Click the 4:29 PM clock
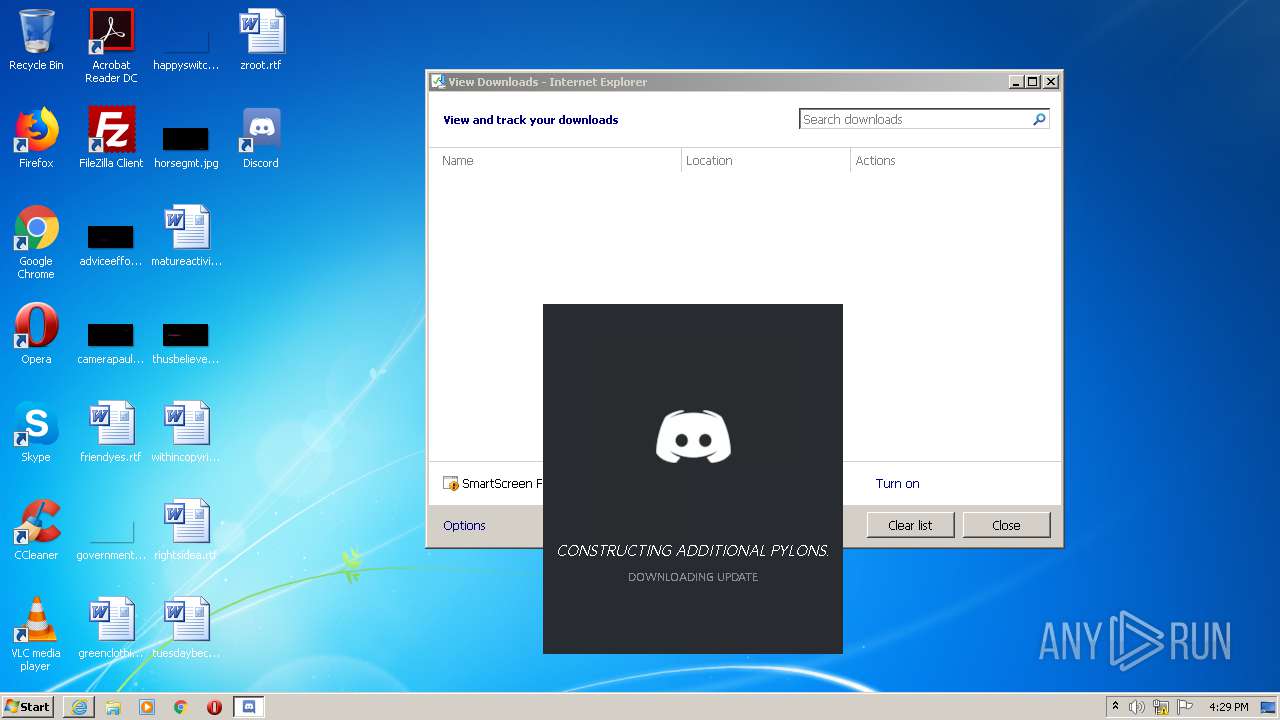Viewport: 1280px width, 720px height. click(1228, 707)
